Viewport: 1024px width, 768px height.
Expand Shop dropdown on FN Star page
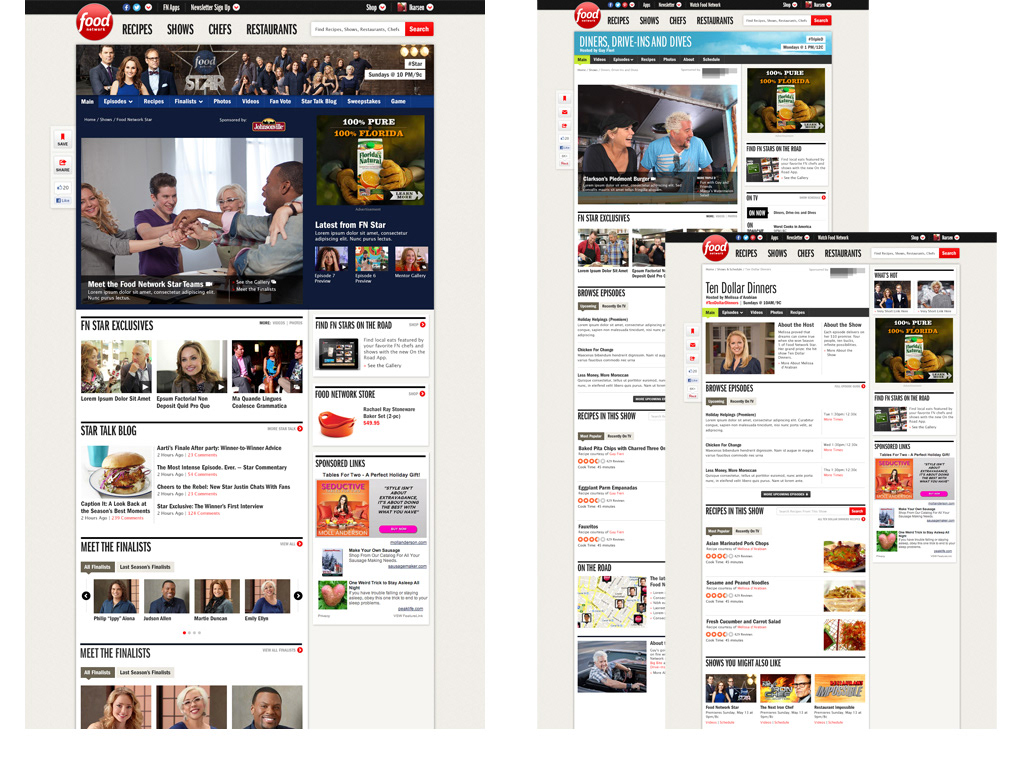383,7
